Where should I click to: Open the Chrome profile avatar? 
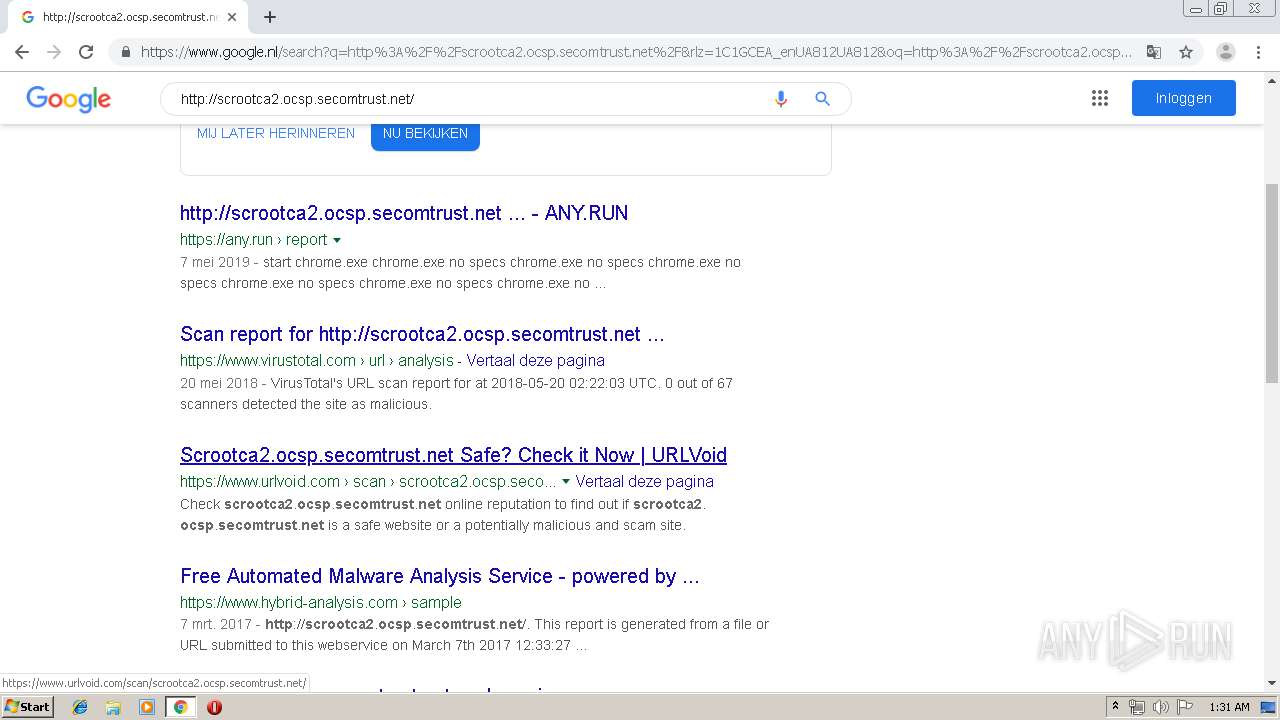coord(1225,52)
